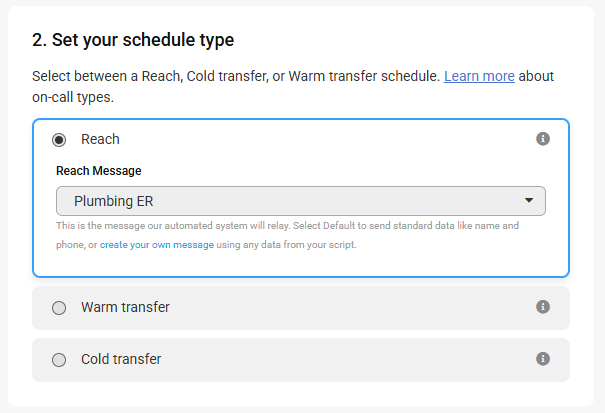Click the Reach option label text

tap(100, 139)
